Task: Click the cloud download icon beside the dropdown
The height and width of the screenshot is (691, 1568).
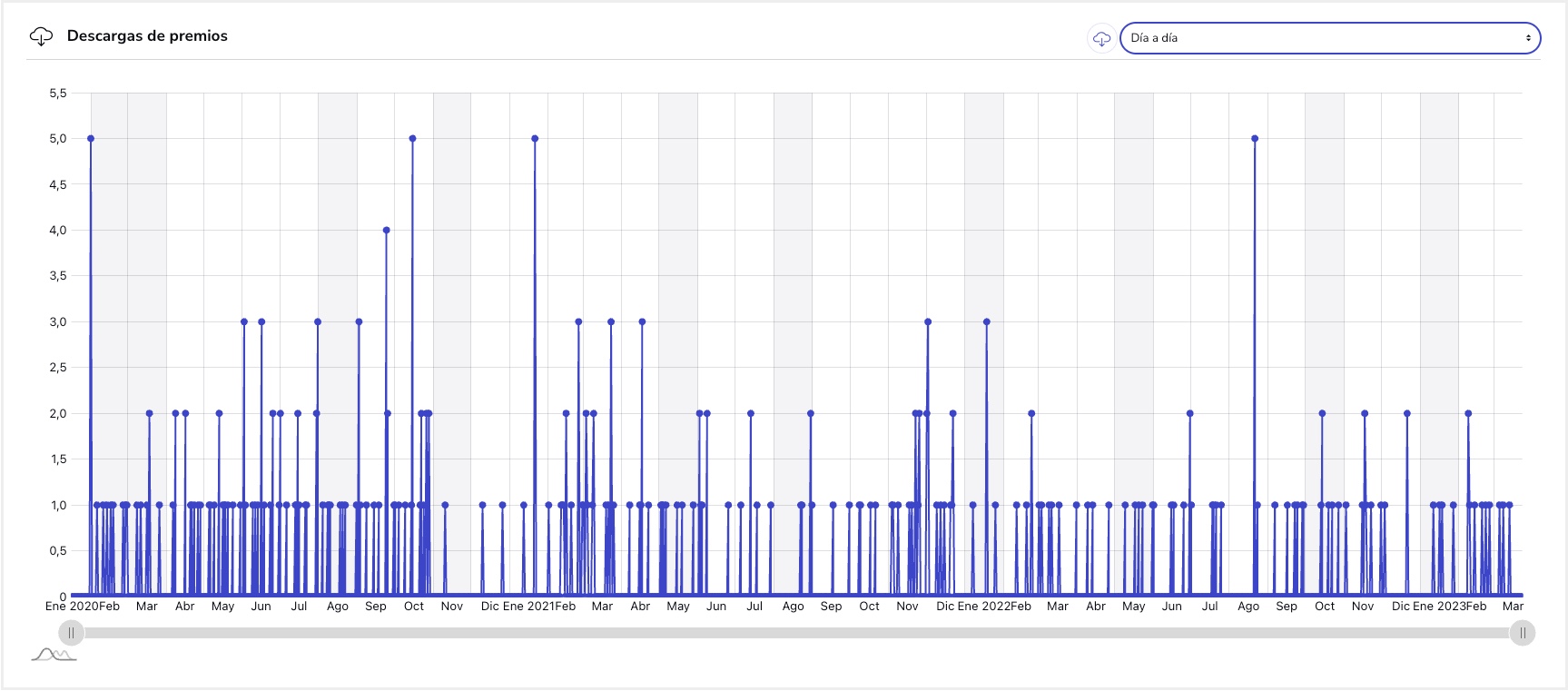Action: tap(1101, 38)
